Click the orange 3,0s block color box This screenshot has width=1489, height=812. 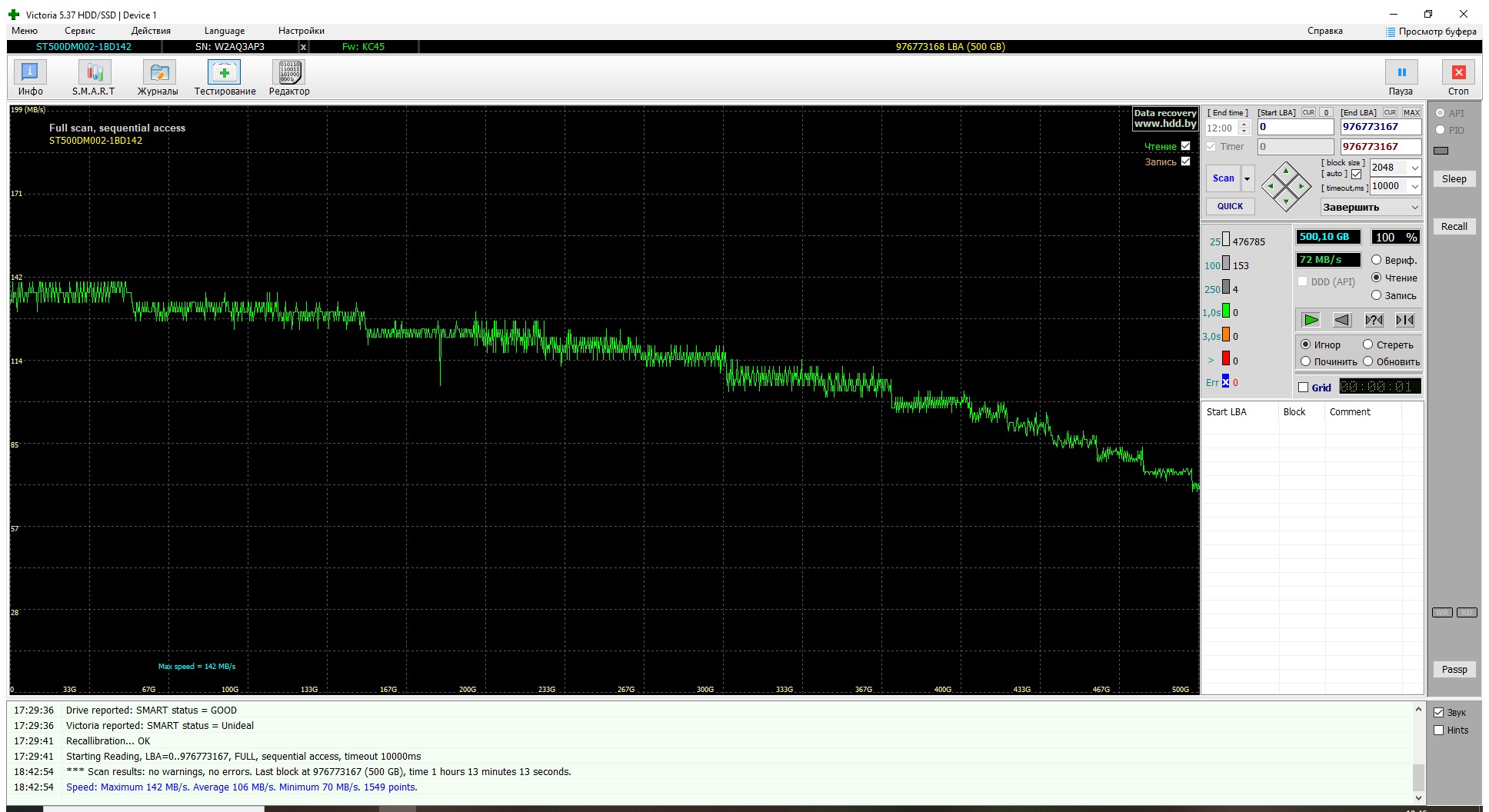(x=1226, y=334)
